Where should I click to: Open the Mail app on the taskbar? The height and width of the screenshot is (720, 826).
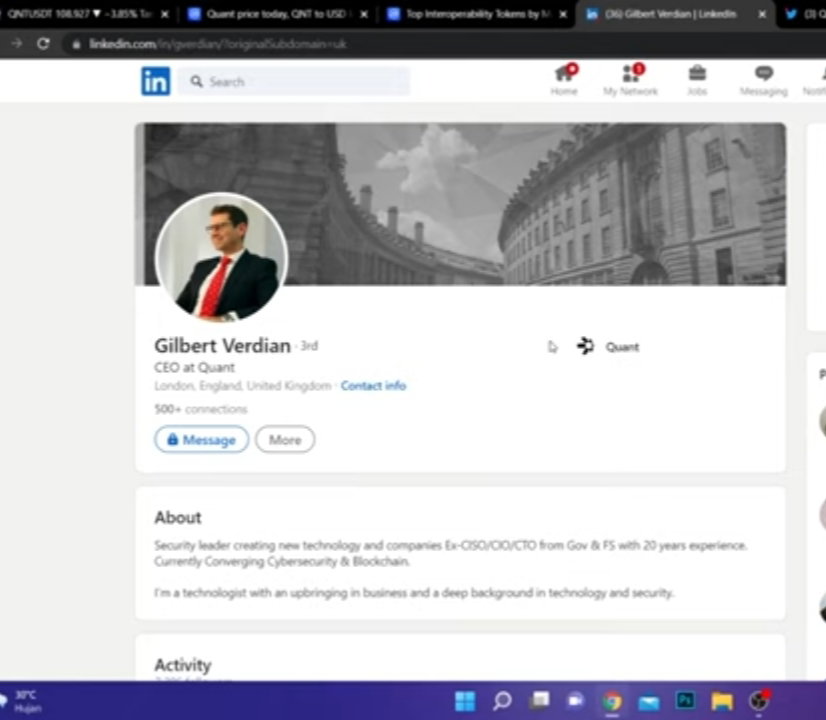(649, 702)
